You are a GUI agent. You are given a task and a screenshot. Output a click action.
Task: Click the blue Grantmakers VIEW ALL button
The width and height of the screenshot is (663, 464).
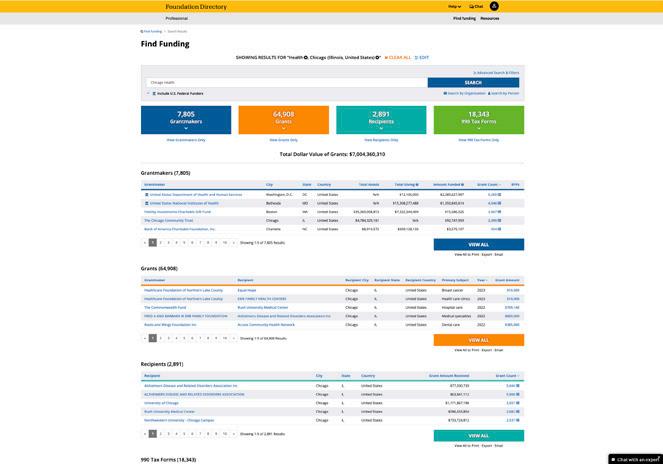point(479,244)
